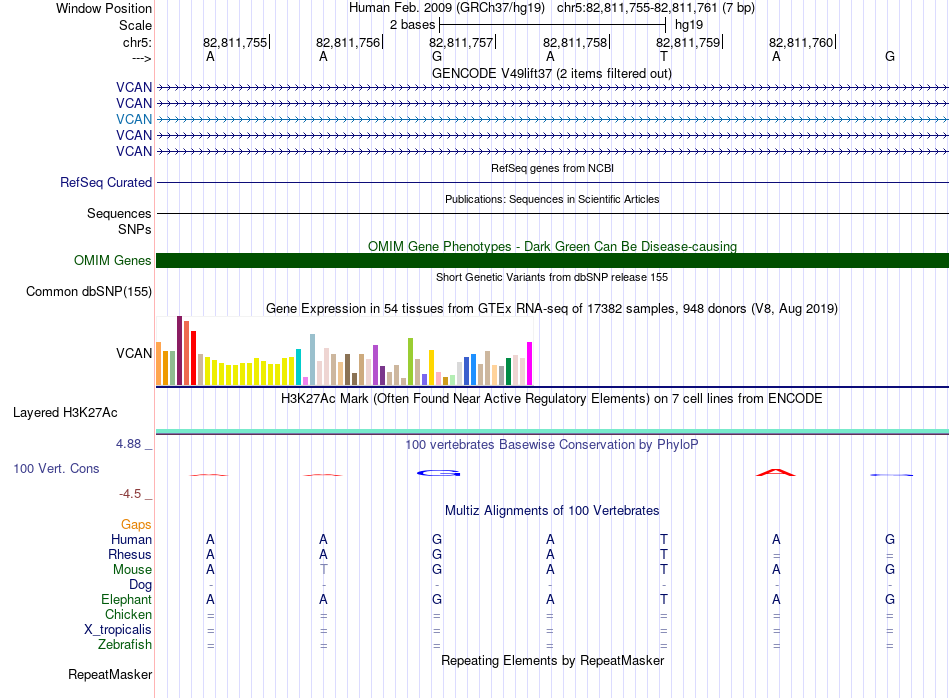Click the Scale row label

(x=136, y=25)
